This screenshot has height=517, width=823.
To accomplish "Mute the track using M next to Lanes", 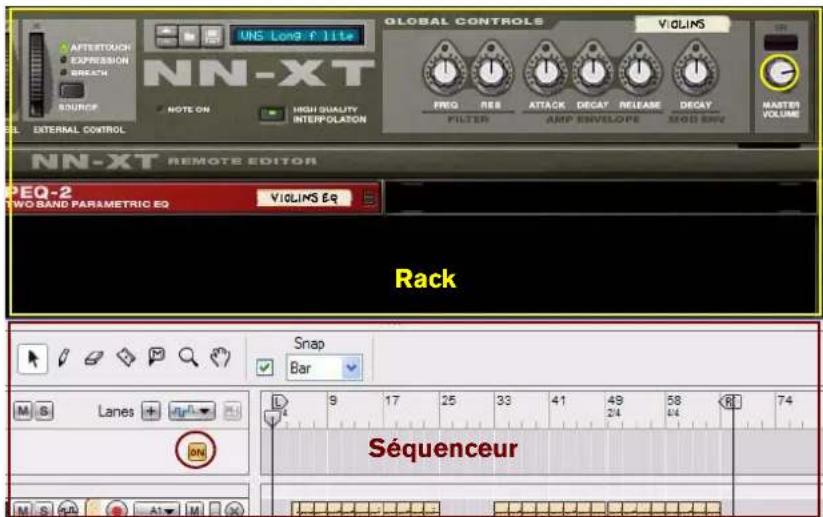I will tap(23, 411).
